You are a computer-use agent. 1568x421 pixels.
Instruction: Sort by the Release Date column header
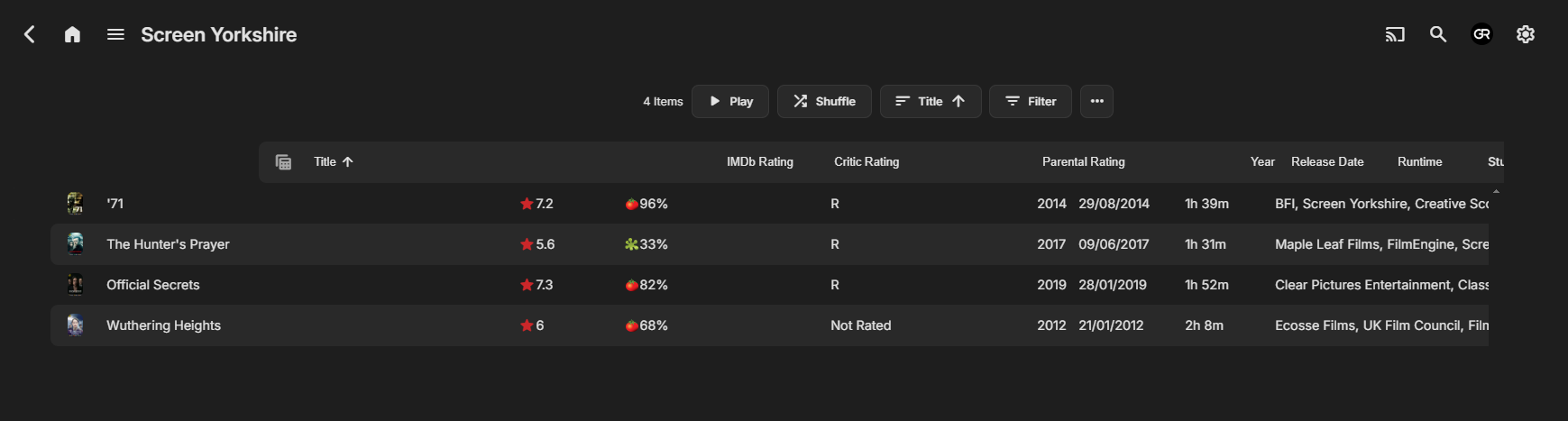click(x=1327, y=162)
